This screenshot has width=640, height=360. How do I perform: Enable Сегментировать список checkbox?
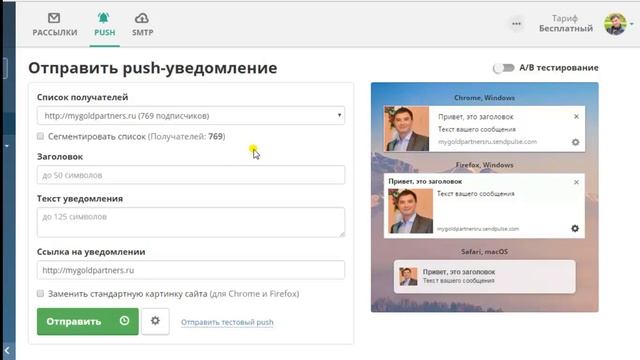[40, 136]
